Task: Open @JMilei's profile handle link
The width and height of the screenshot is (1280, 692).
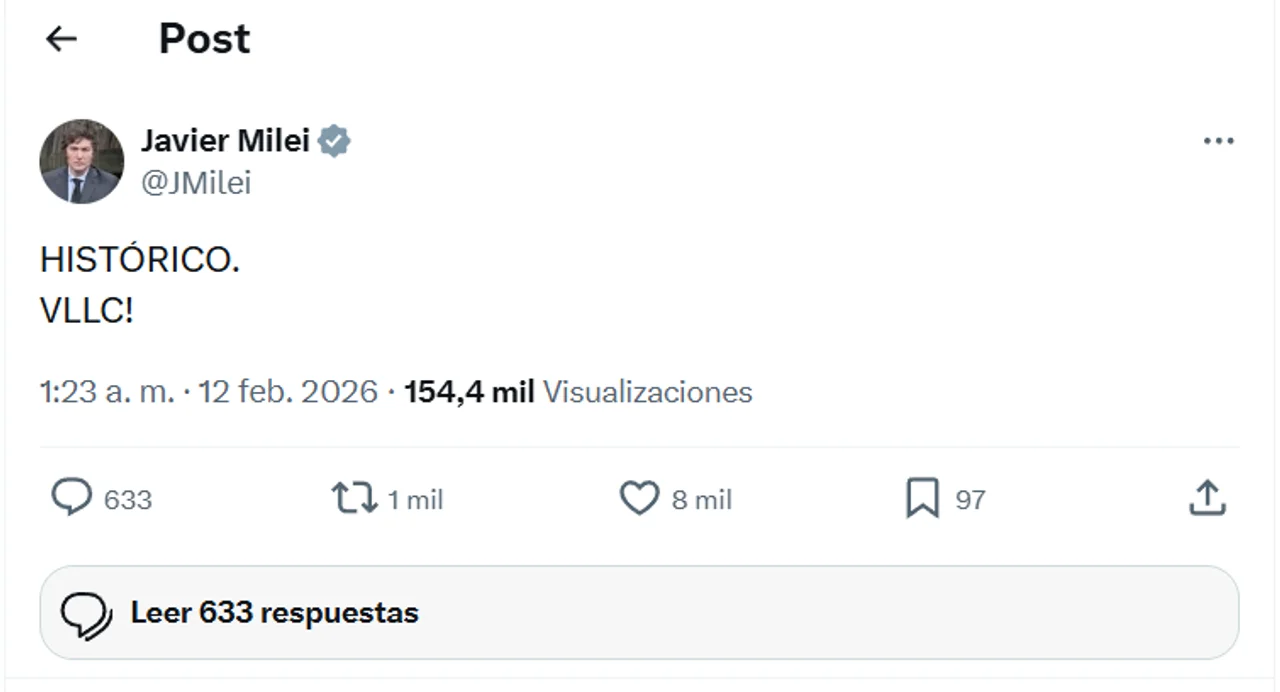Action: (196, 183)
